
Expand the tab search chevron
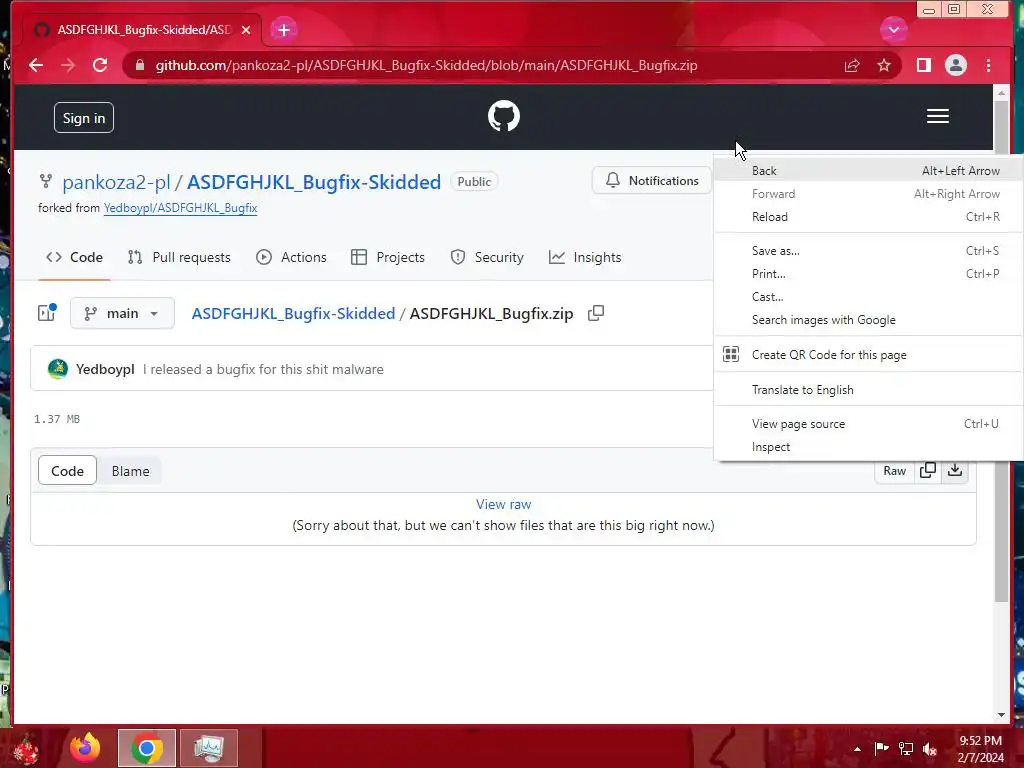pos(893,30)
